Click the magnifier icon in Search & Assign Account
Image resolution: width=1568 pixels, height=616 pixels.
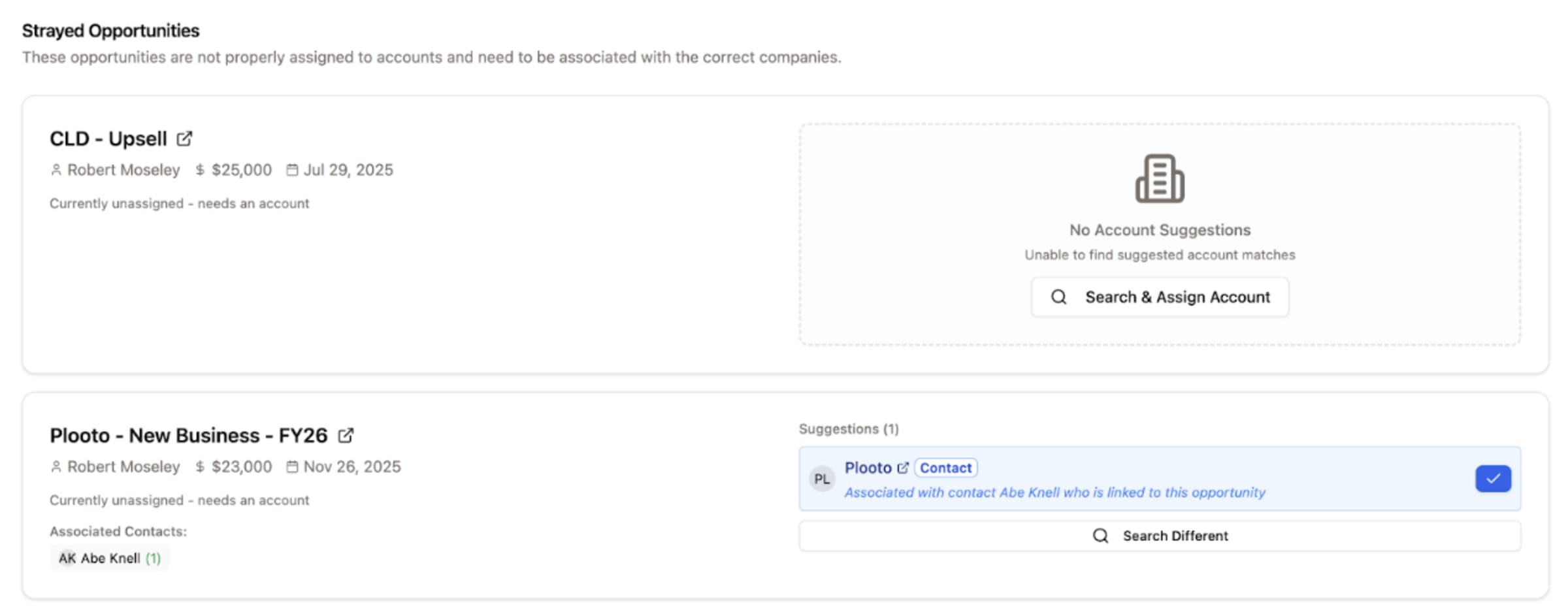pyautogui.click(x=1058, y=297)
